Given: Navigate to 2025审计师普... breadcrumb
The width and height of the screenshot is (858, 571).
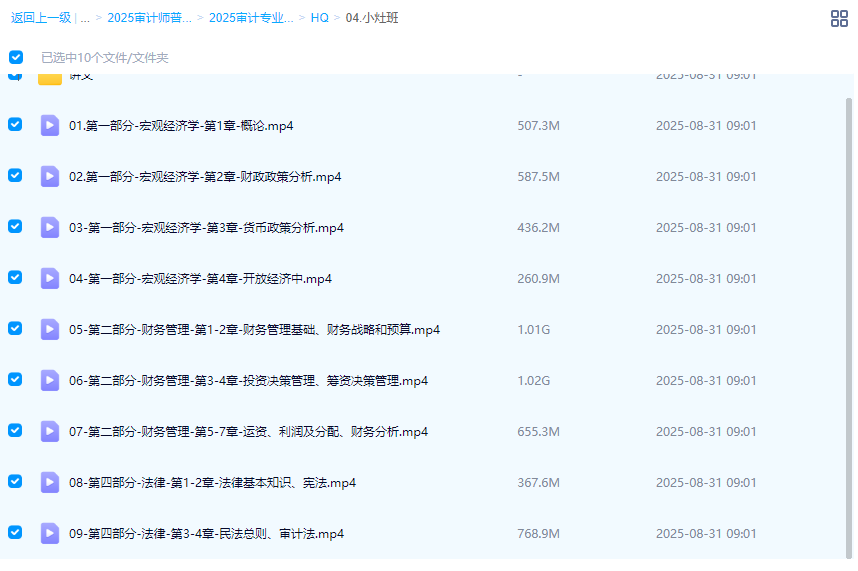Looking at the screenshot, I should point(149,18).
